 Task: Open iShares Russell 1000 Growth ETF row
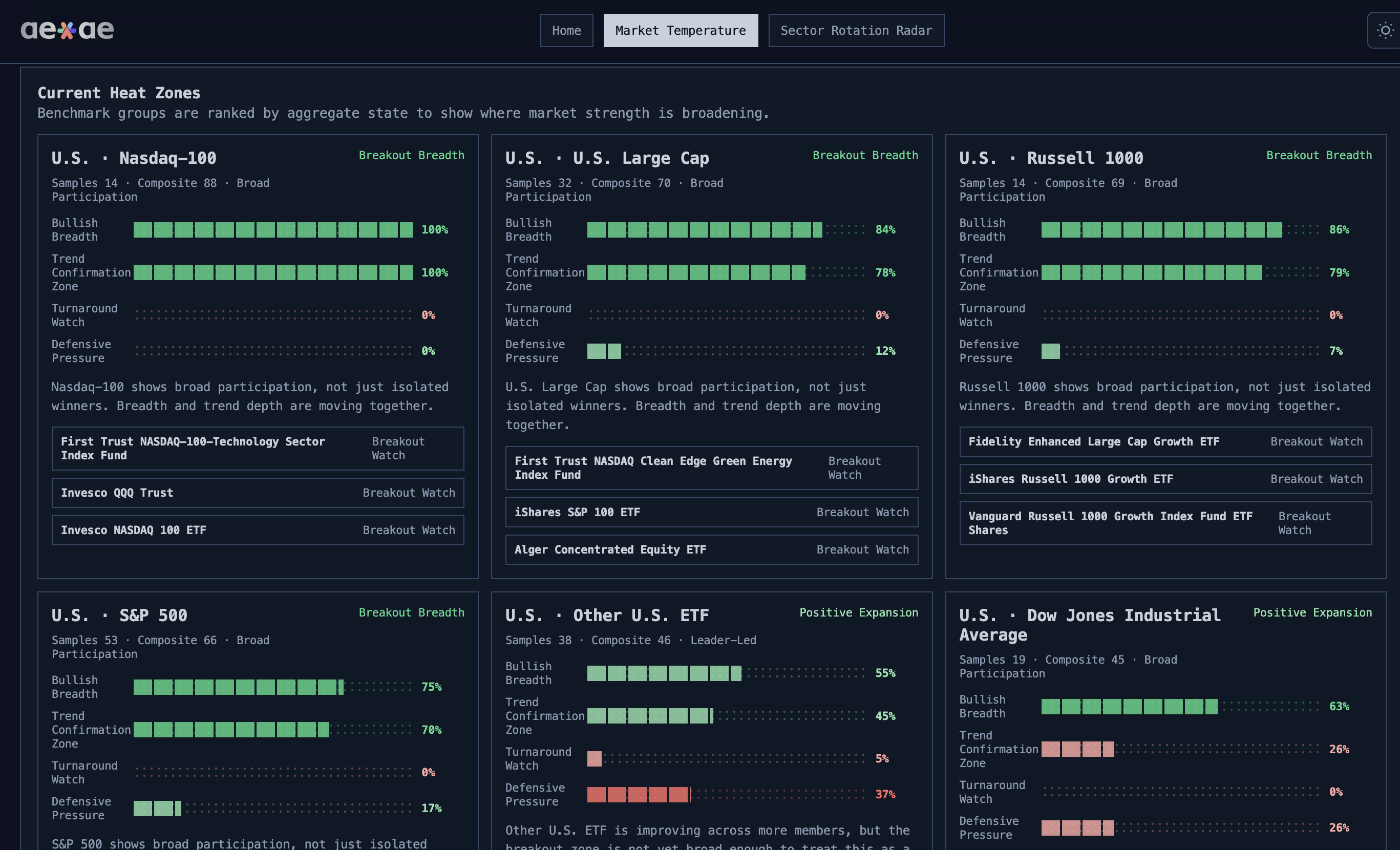(x=1165, y=479)
